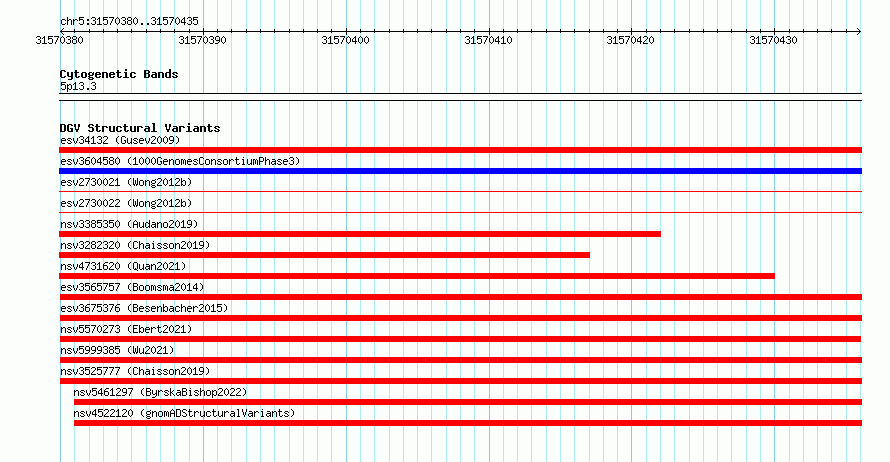Click the 31570430 ruler coordinate
890x462 pixels.
(x=773, y=40)
